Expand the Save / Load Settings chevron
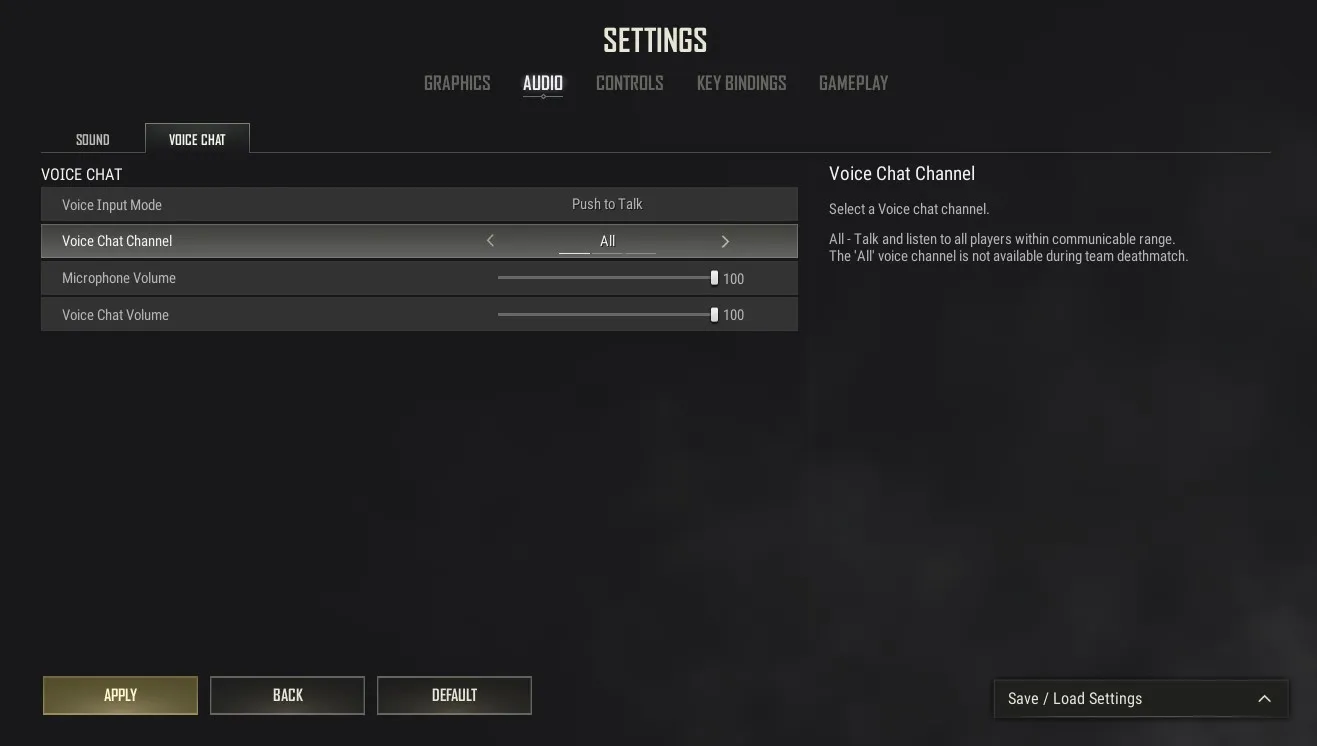This screenshot has height=746, width=1317. 1264,699
